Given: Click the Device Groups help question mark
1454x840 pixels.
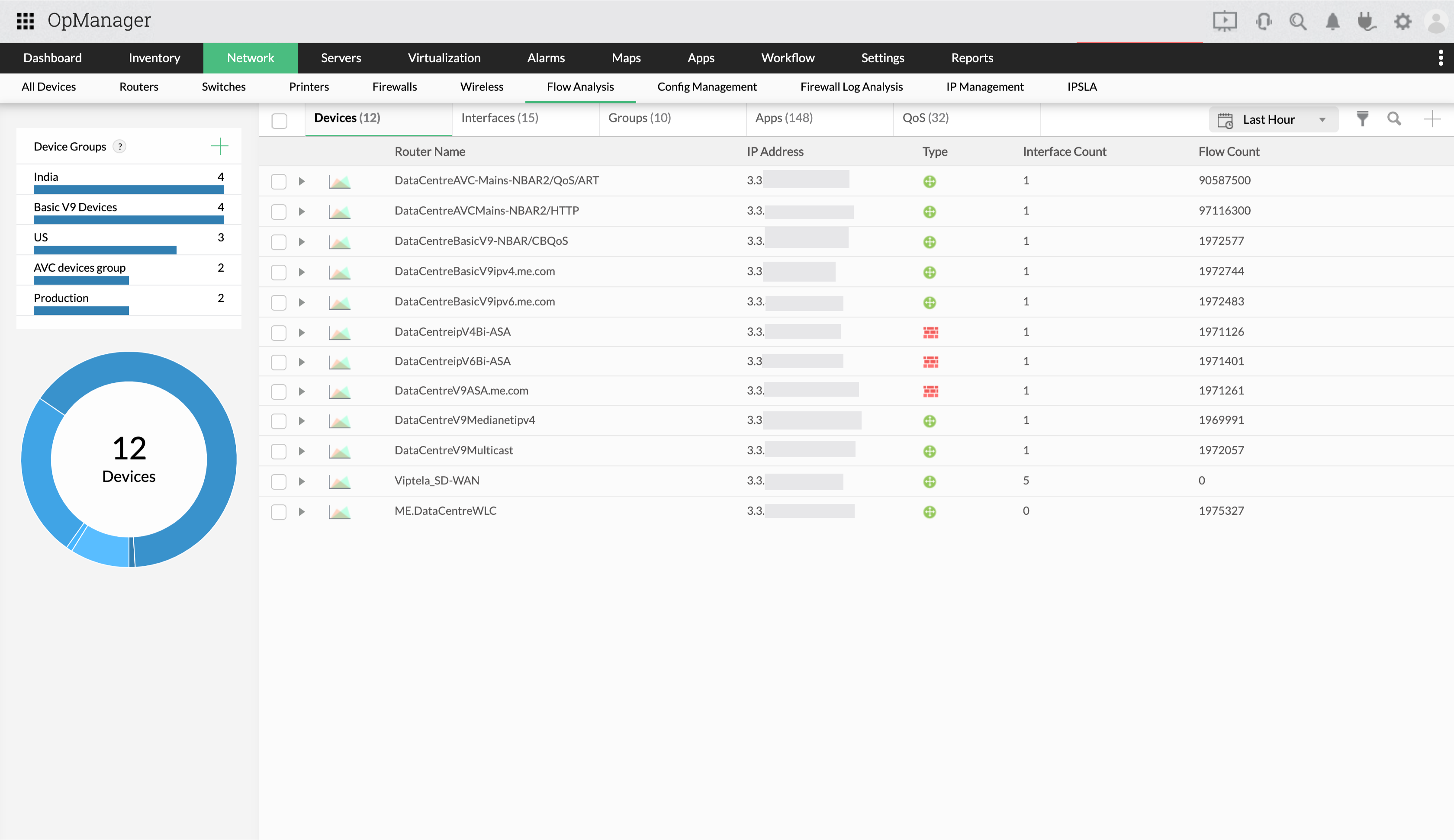Looking at the screenshot, I should (x=119, y=147).
